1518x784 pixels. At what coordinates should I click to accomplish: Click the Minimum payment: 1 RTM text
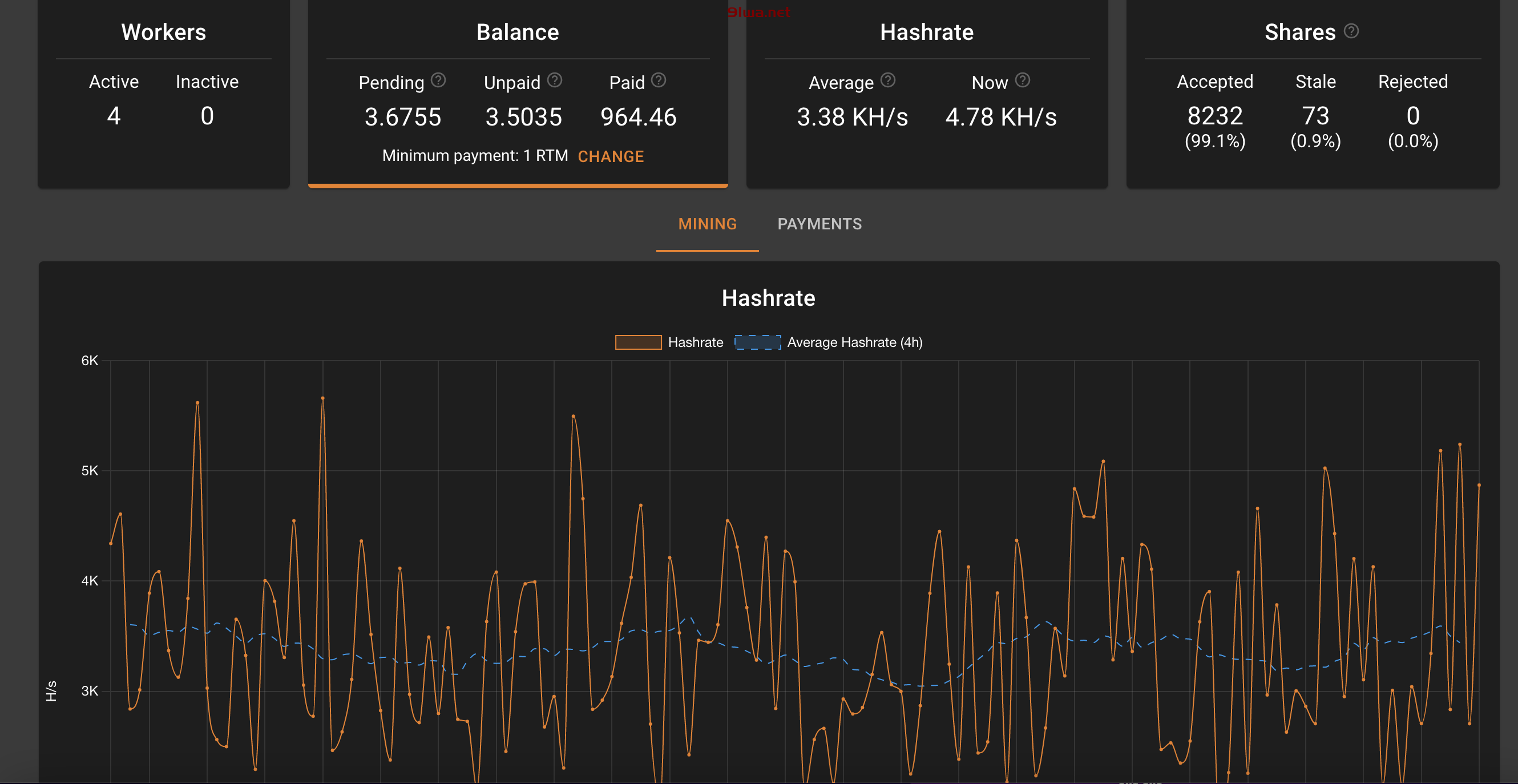click(x=475, y=156)
